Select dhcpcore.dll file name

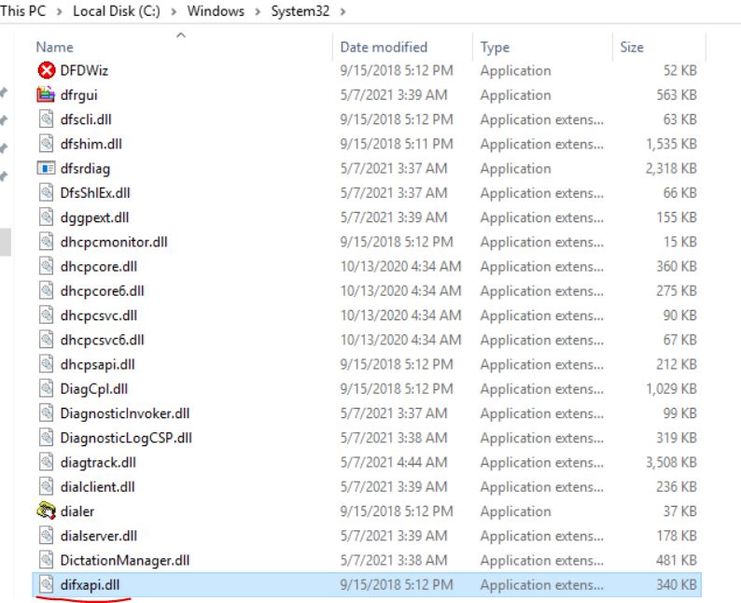(x=99, y=267)
